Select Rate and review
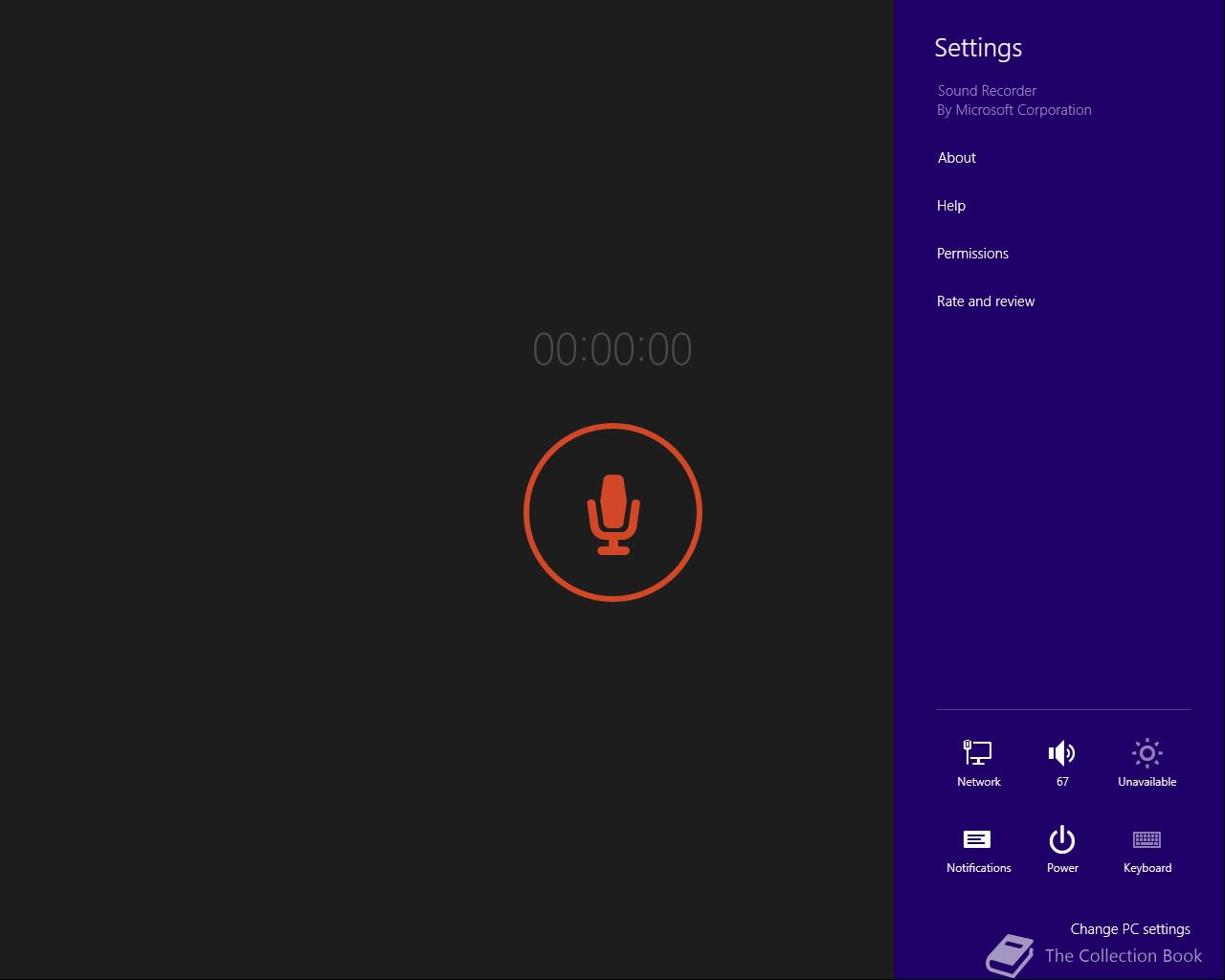 (986, 301)
